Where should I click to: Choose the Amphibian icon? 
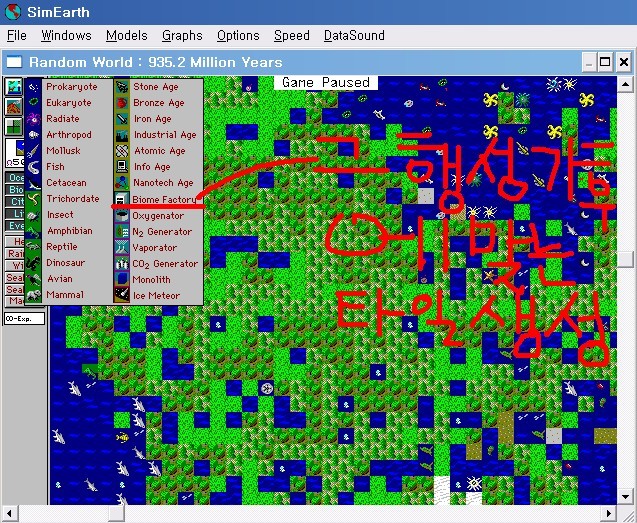(34, 231)
